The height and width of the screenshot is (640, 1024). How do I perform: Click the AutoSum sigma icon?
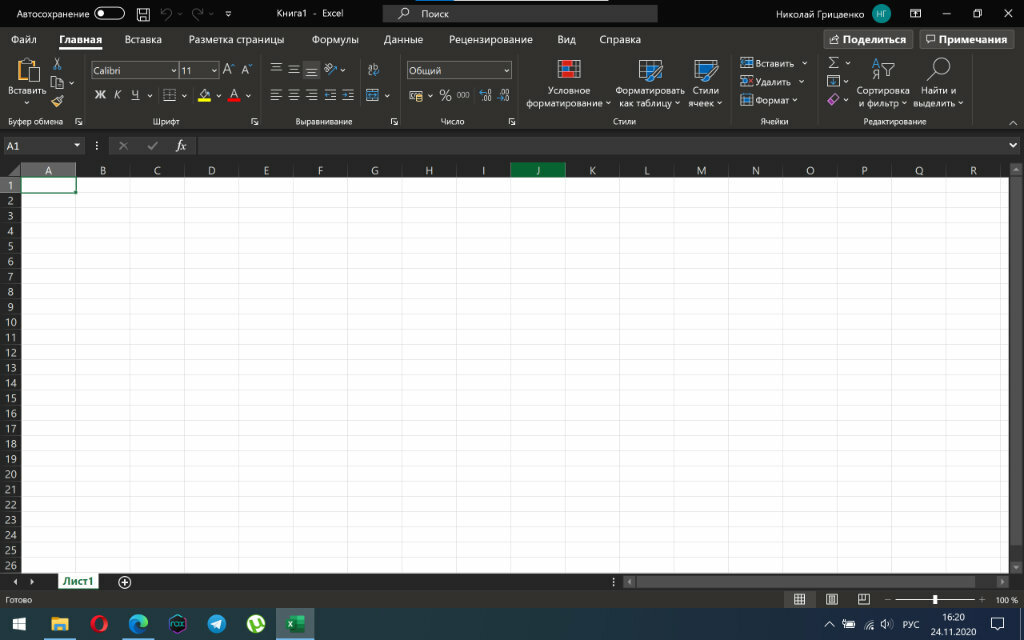coord(833,63)
